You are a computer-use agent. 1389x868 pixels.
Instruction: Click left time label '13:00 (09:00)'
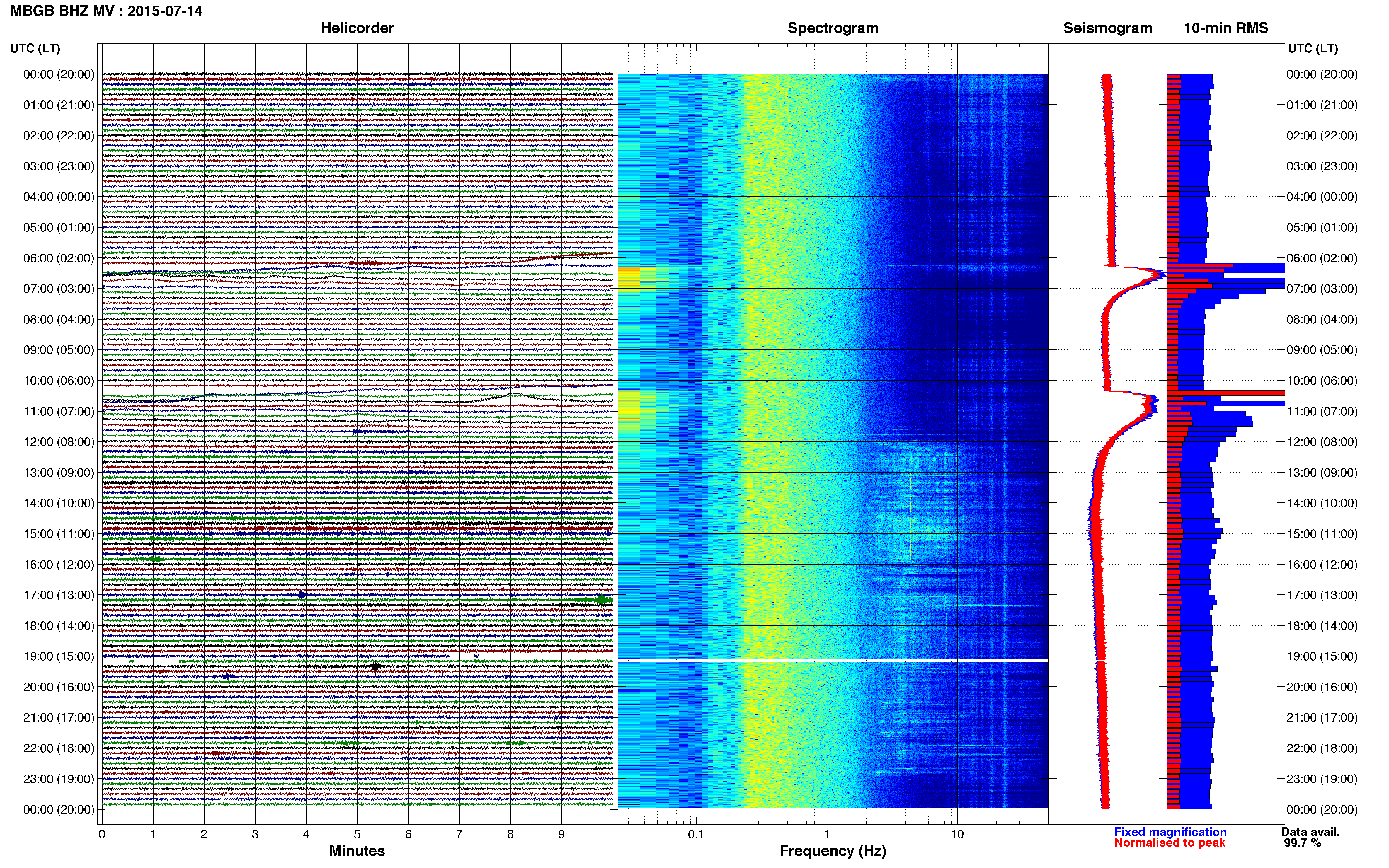59,473
